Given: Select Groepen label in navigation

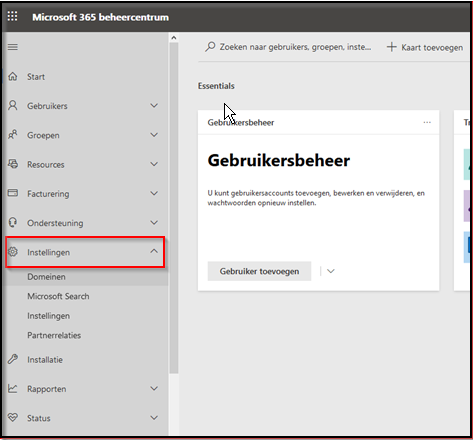Looking at the screenshot, I should [43, 136].
